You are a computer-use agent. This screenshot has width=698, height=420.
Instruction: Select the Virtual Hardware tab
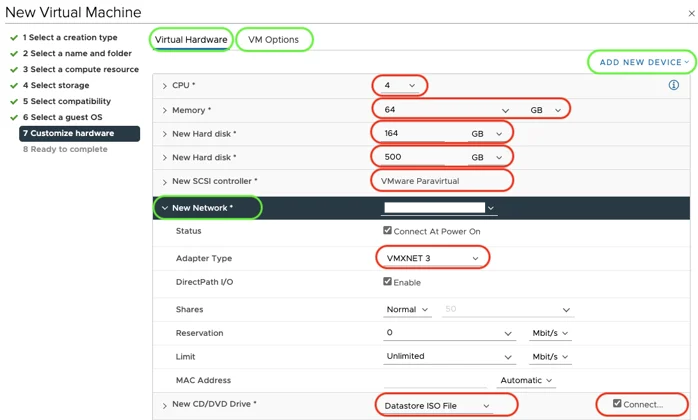click(x=192, y=40)
